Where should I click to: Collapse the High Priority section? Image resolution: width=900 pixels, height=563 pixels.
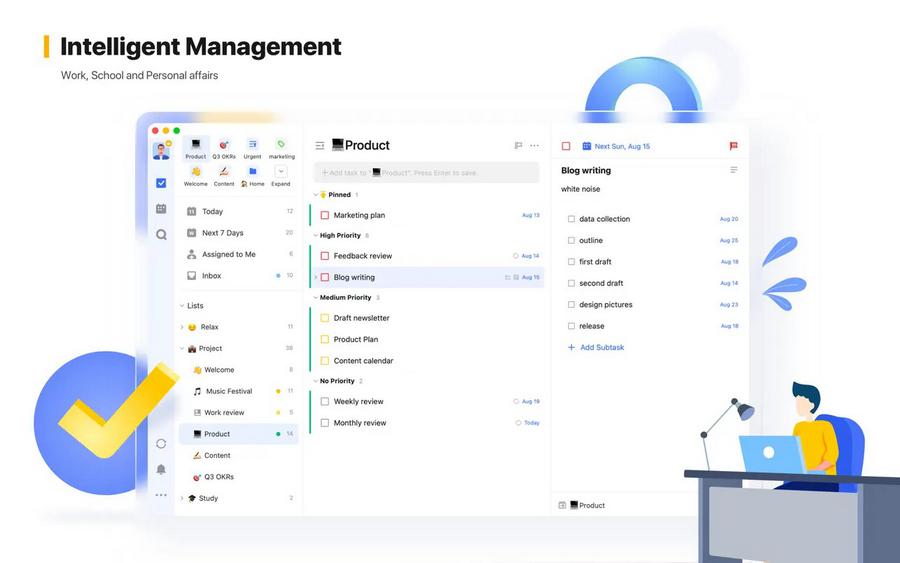click(x=316, y=235)
